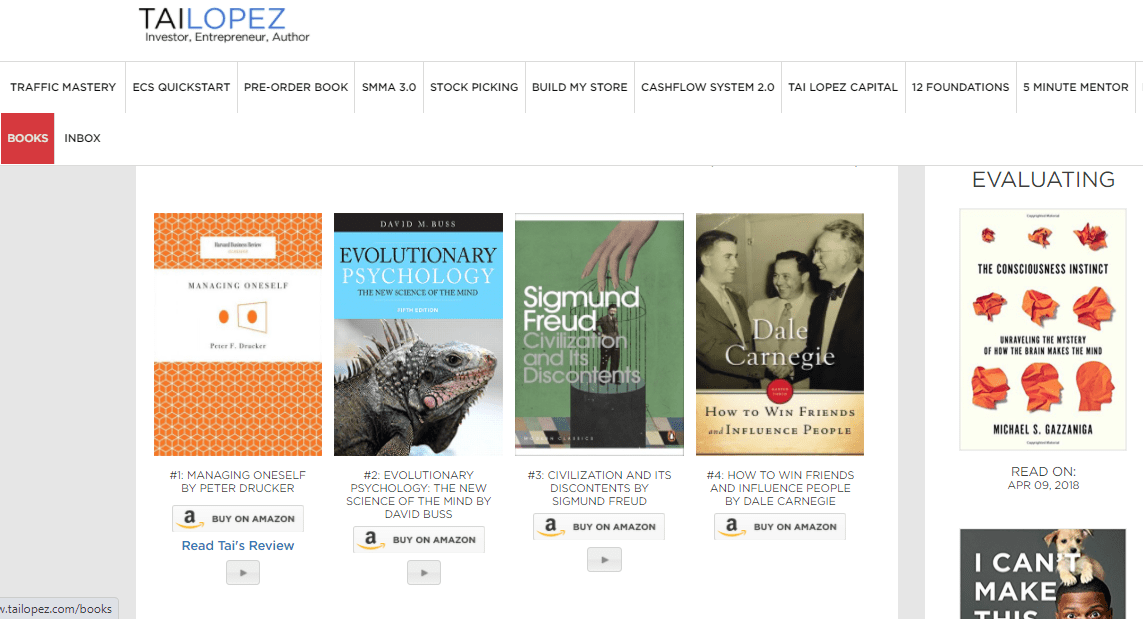Open Read Tai's Review link
Image resolution: width=1143 pixels, height=619 pixels.
point(238,545)
